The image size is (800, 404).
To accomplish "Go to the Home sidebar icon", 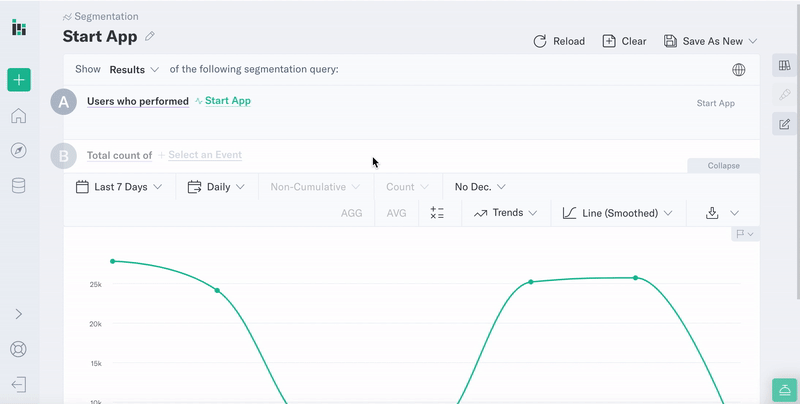I will (19, 116).
